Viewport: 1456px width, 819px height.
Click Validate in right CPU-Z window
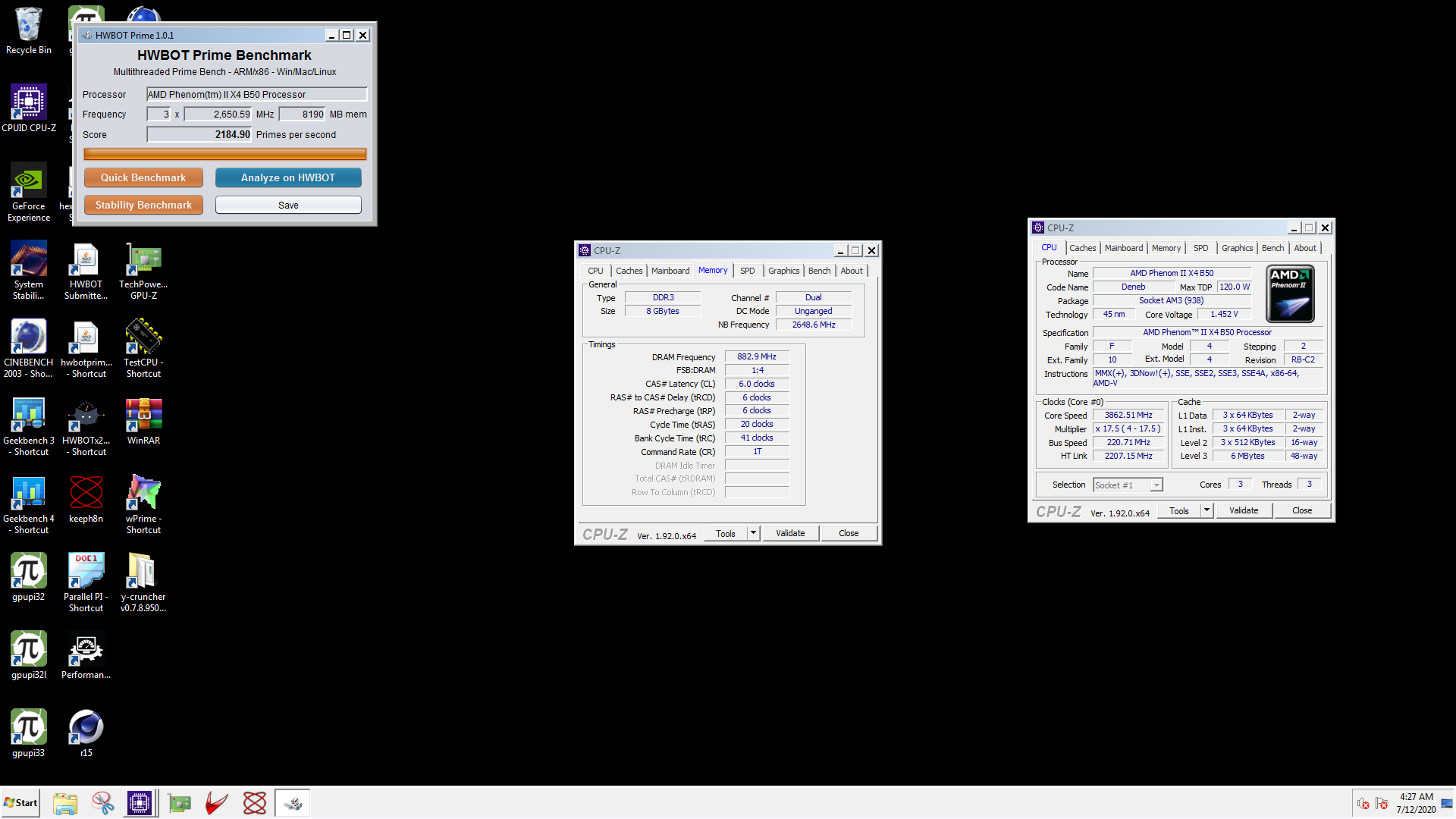[1244, 510]
